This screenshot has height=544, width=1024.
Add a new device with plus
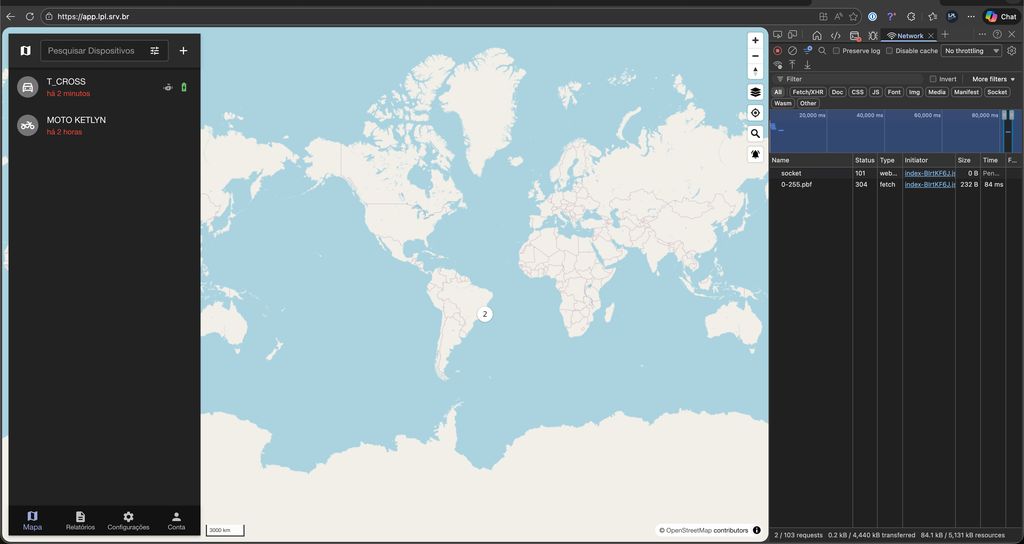[x=184, y=50]
